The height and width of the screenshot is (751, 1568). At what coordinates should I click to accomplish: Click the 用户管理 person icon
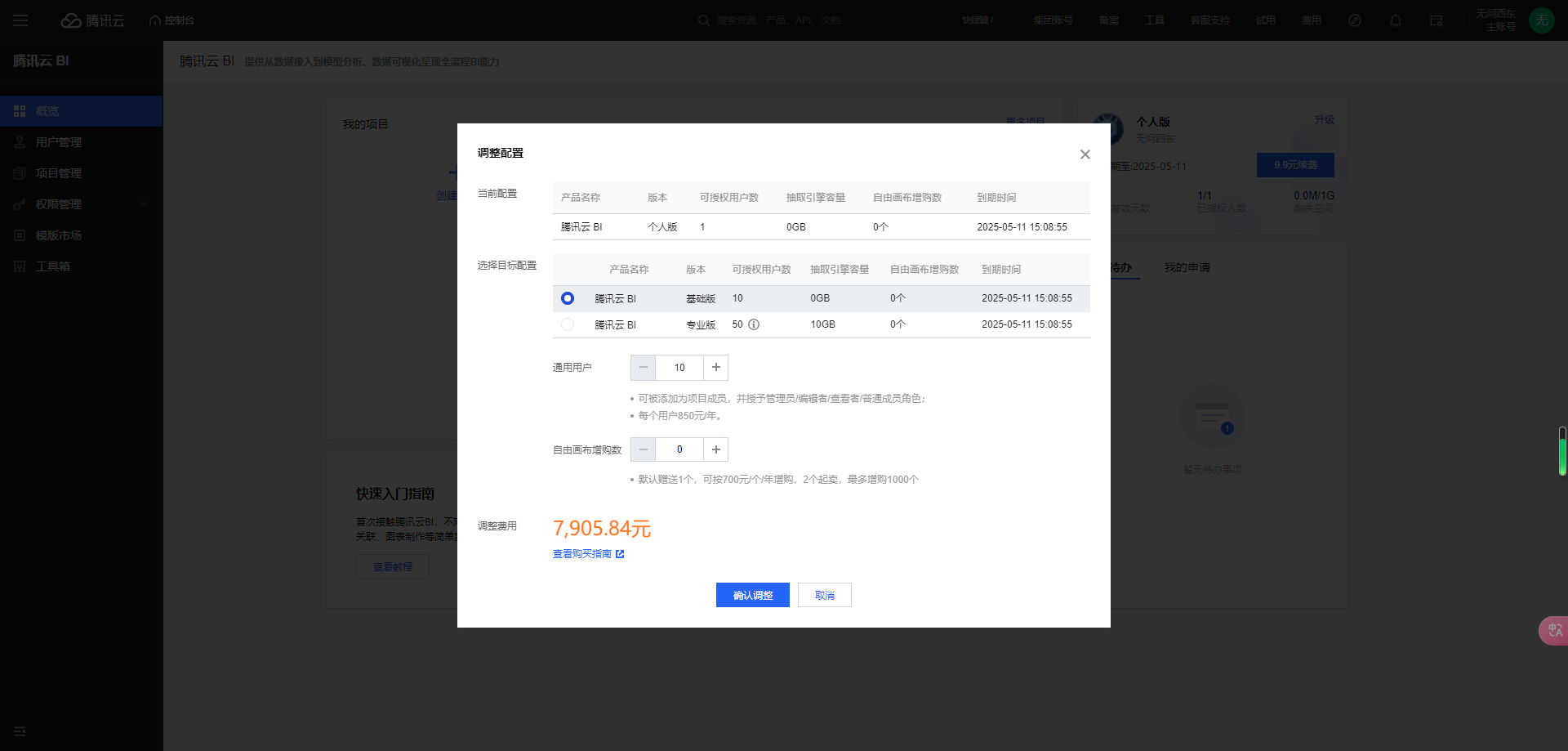(x=20, y=142)
